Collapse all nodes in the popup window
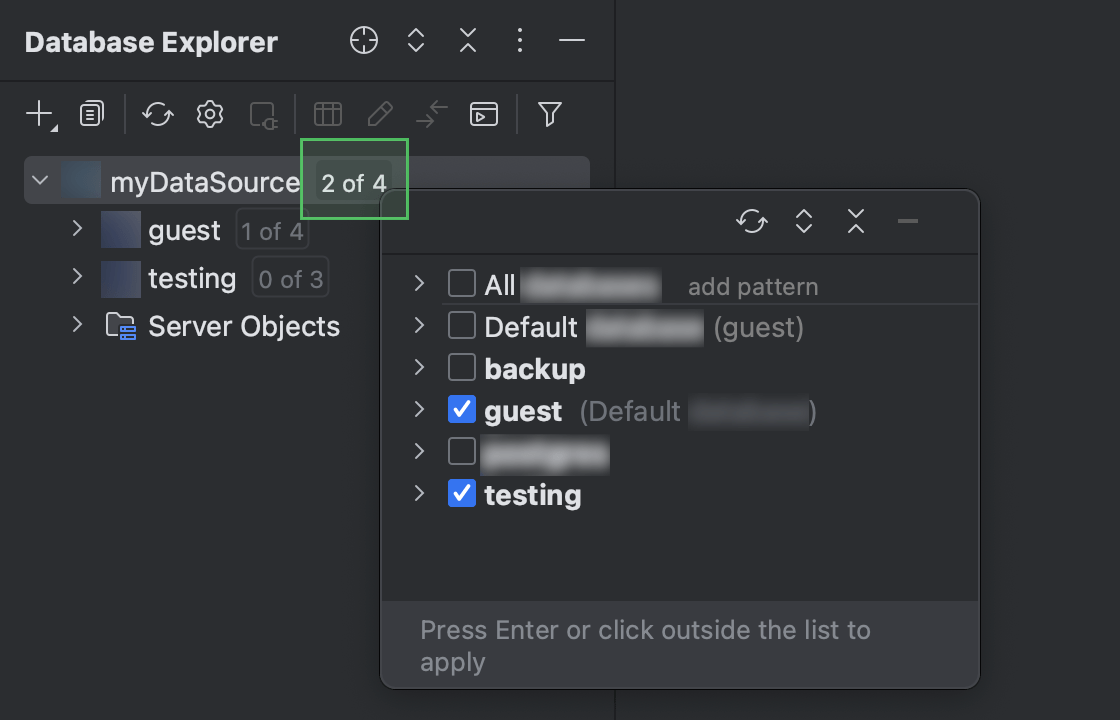Viewport: 1120px width, 720px height. coord(855,221)
